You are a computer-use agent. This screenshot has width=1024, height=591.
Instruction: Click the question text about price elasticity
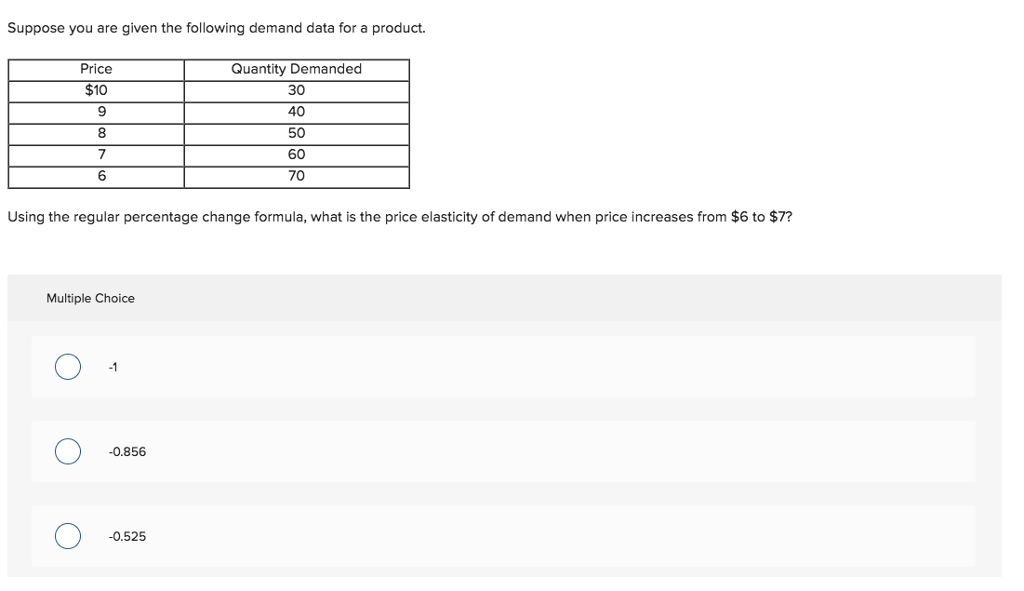pyautogui.click(x=400, y=216)
